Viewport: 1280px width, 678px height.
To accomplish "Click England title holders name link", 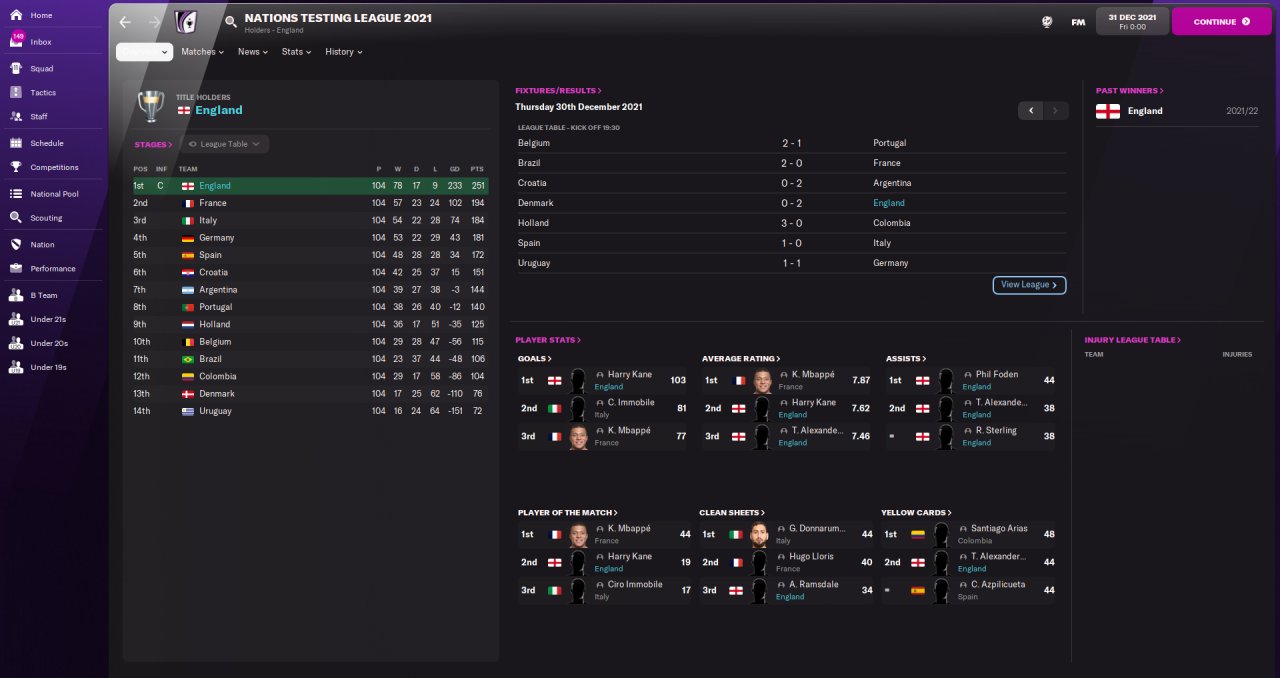I will pyautogui.click(x=219, y=110).
